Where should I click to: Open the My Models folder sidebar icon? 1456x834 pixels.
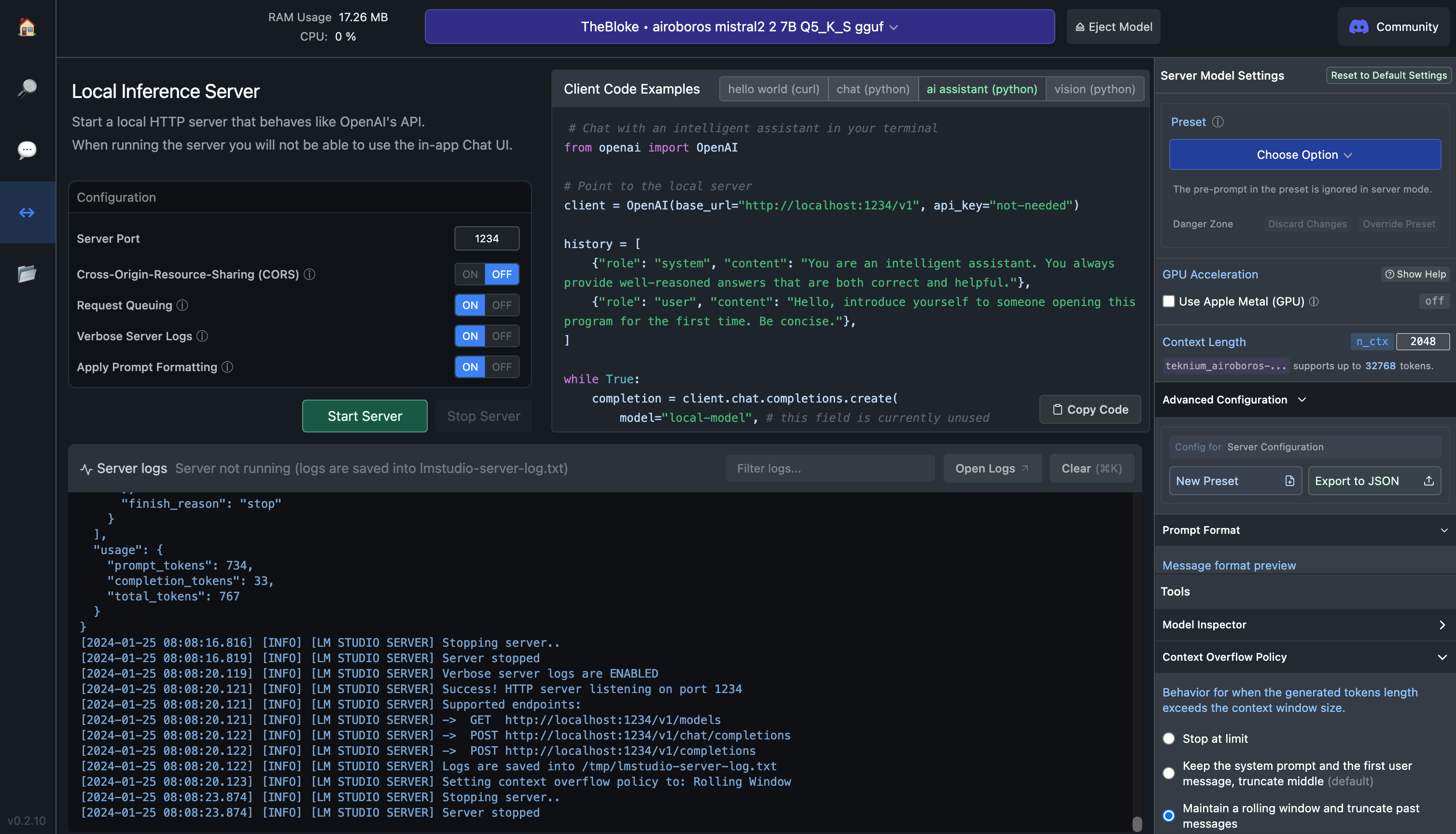pyautogui.click(x=27, y=274)
